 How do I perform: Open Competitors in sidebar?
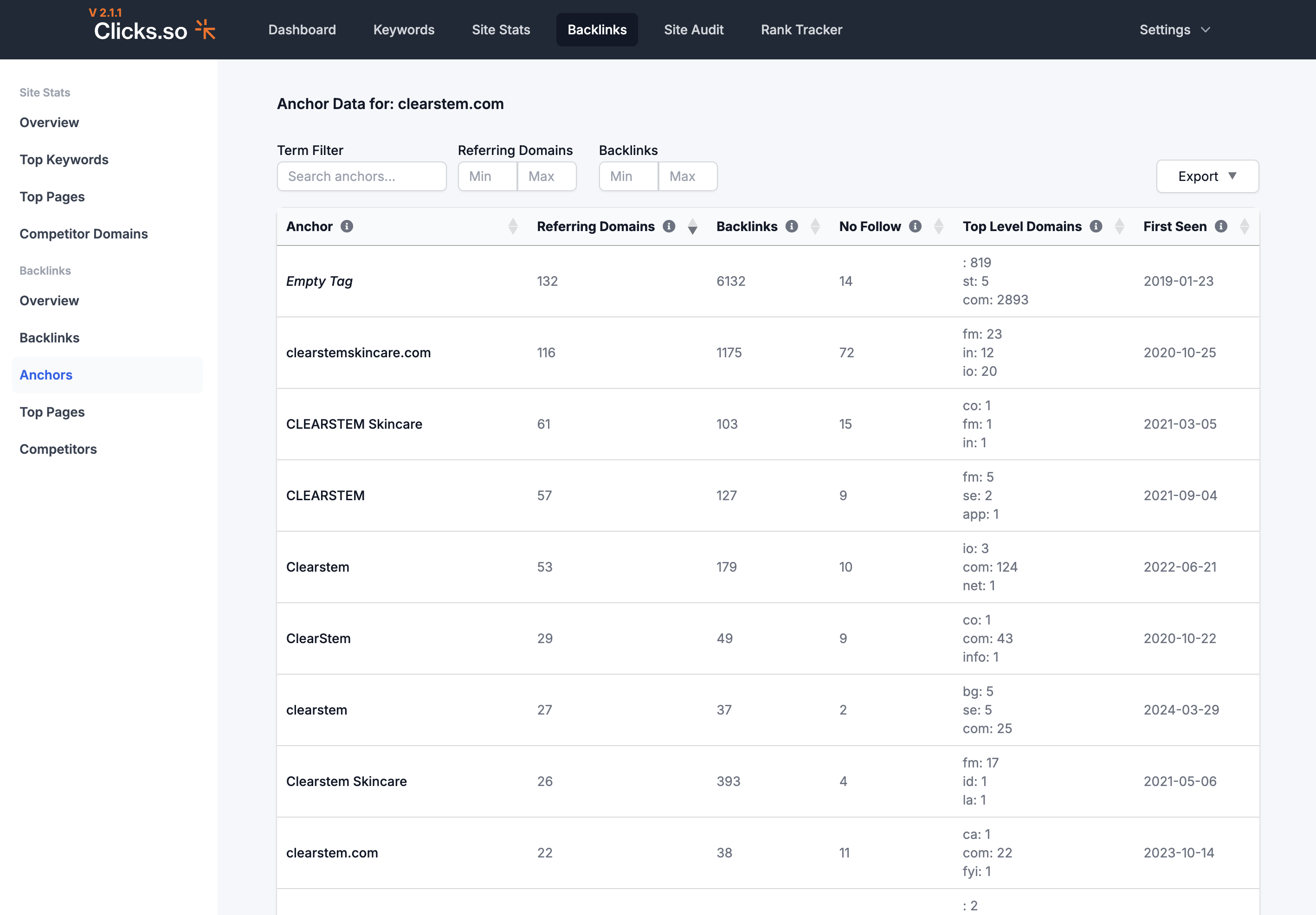coord(58,449)
